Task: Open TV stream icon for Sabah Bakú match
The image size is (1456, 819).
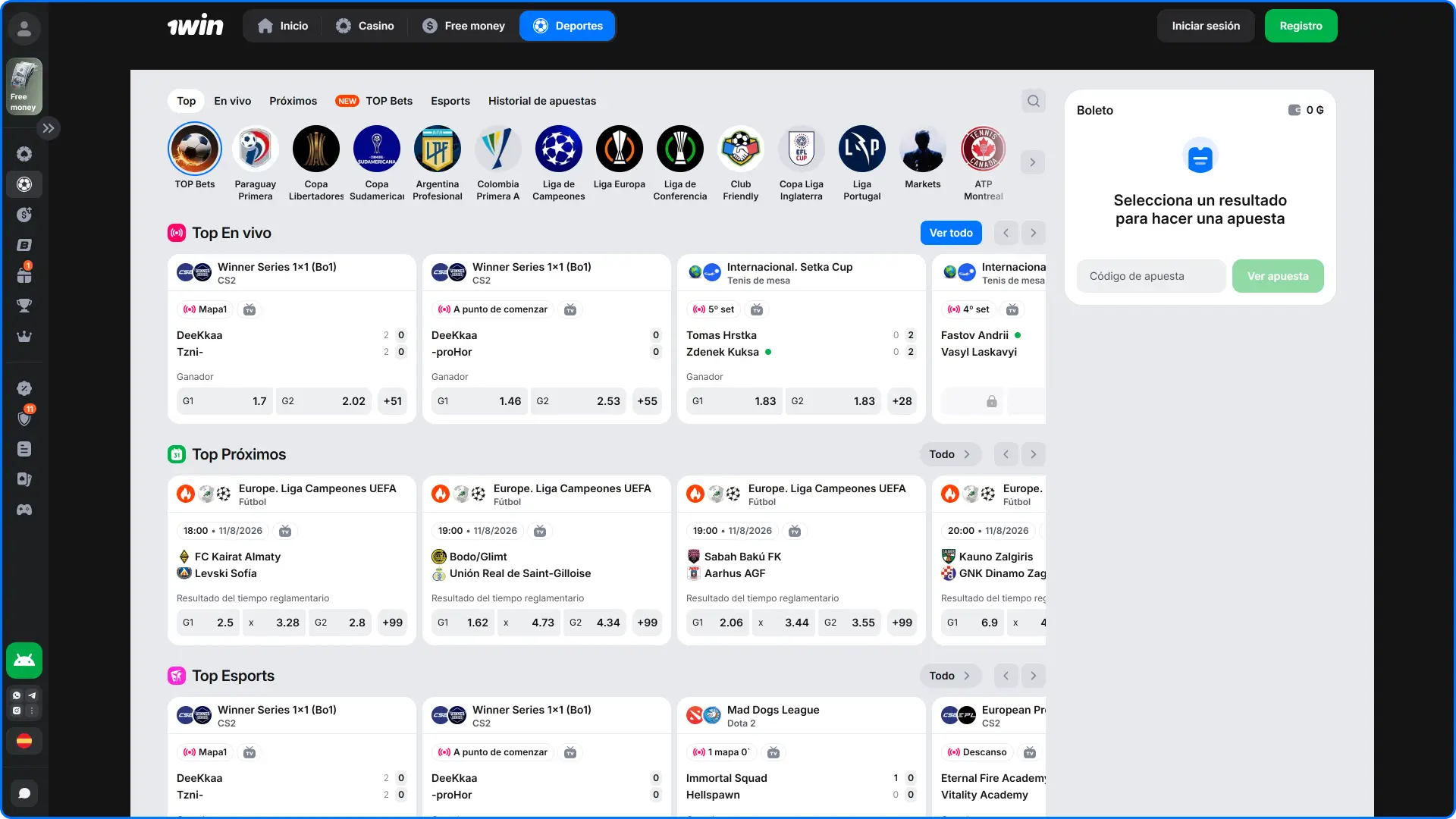Action: click(x=795, y=531)
